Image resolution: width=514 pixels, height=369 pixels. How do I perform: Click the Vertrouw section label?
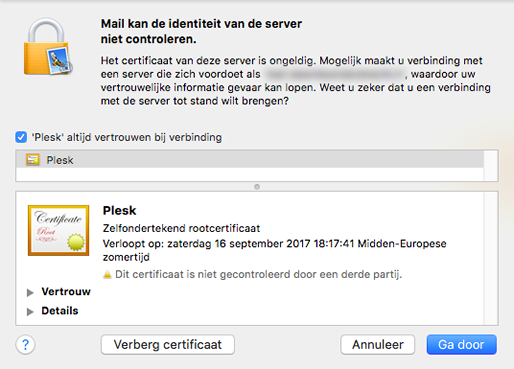pos(66,292)
